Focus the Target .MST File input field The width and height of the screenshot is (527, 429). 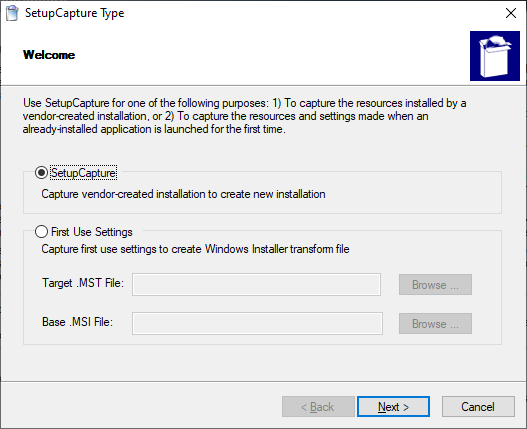point(256,284)
